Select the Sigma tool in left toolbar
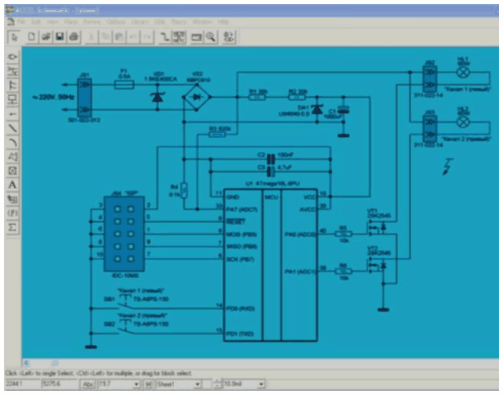This screenshot has width=503, height=395. pyautogui.click(x=13, y=228)
